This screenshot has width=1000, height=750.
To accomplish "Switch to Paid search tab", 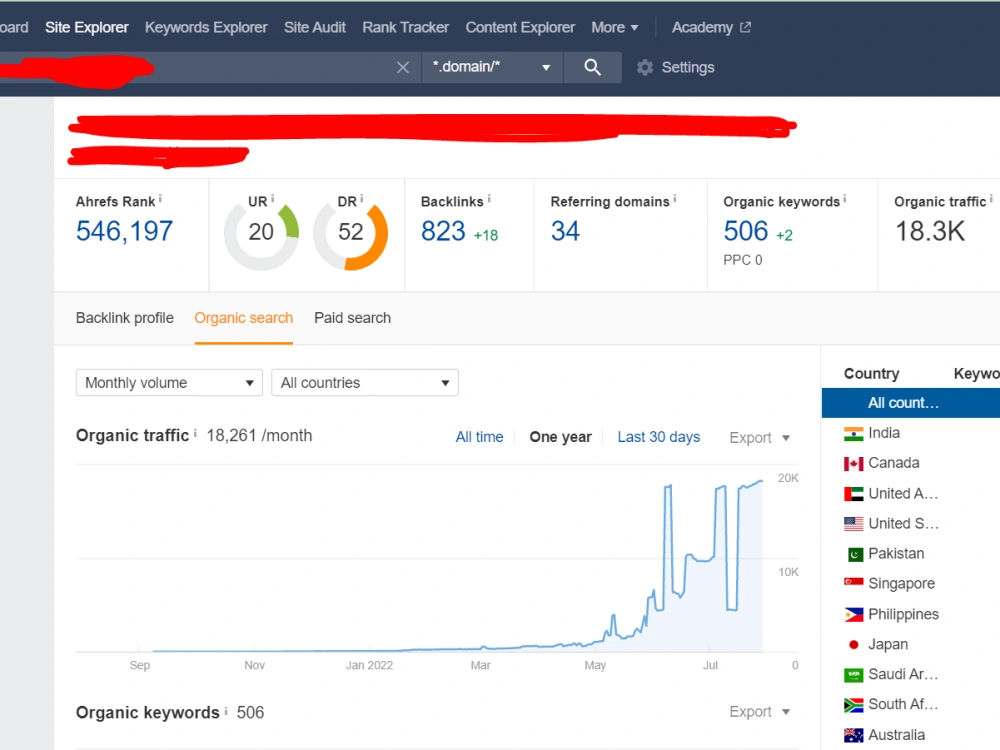I will pos(353,318).
